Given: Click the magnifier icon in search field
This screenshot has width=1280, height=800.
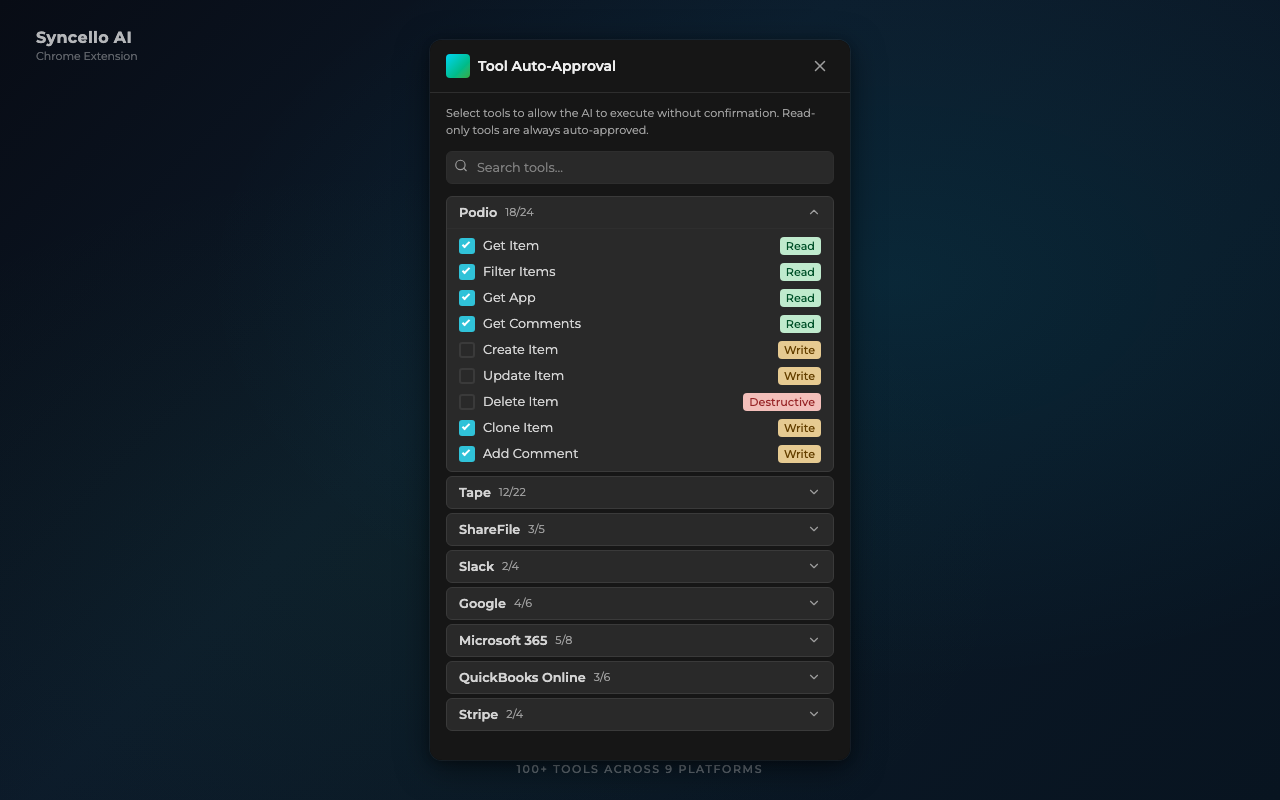Looking at the screenshot, I should 461,167.
